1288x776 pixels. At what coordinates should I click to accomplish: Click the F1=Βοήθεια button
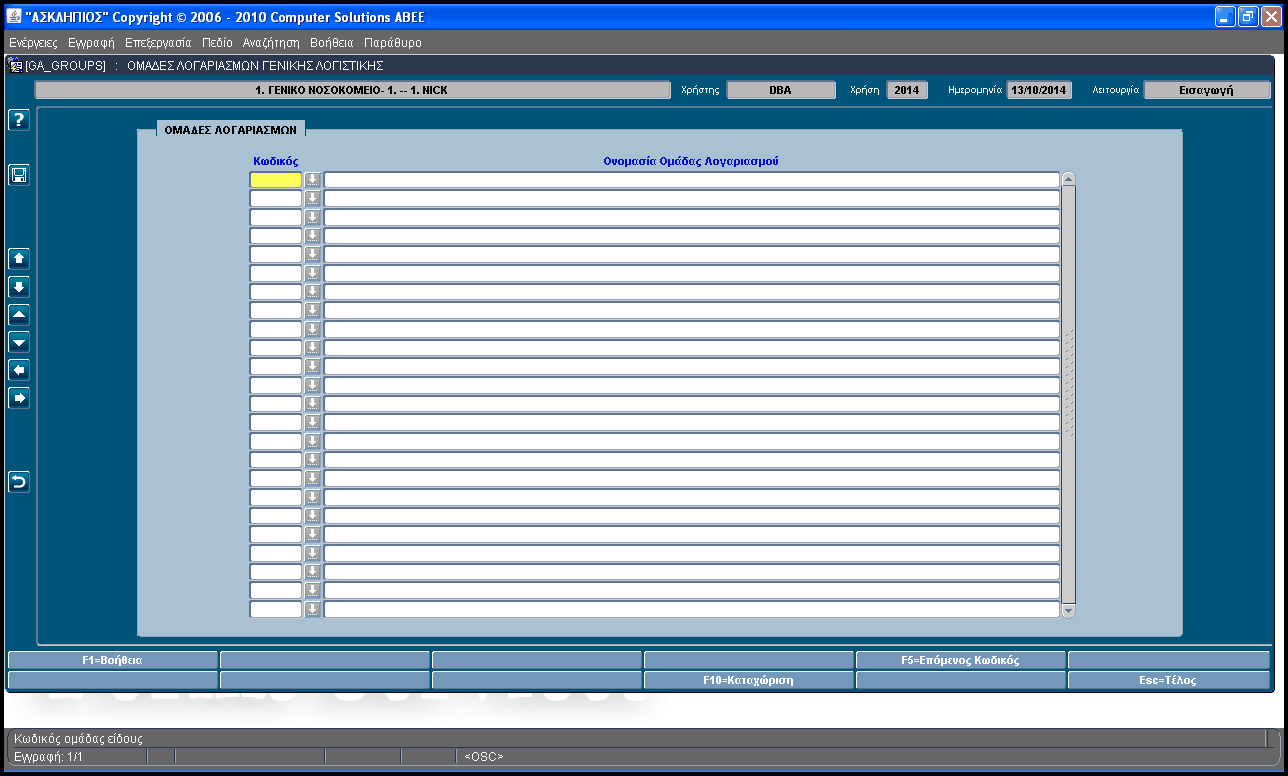point(112,660)
